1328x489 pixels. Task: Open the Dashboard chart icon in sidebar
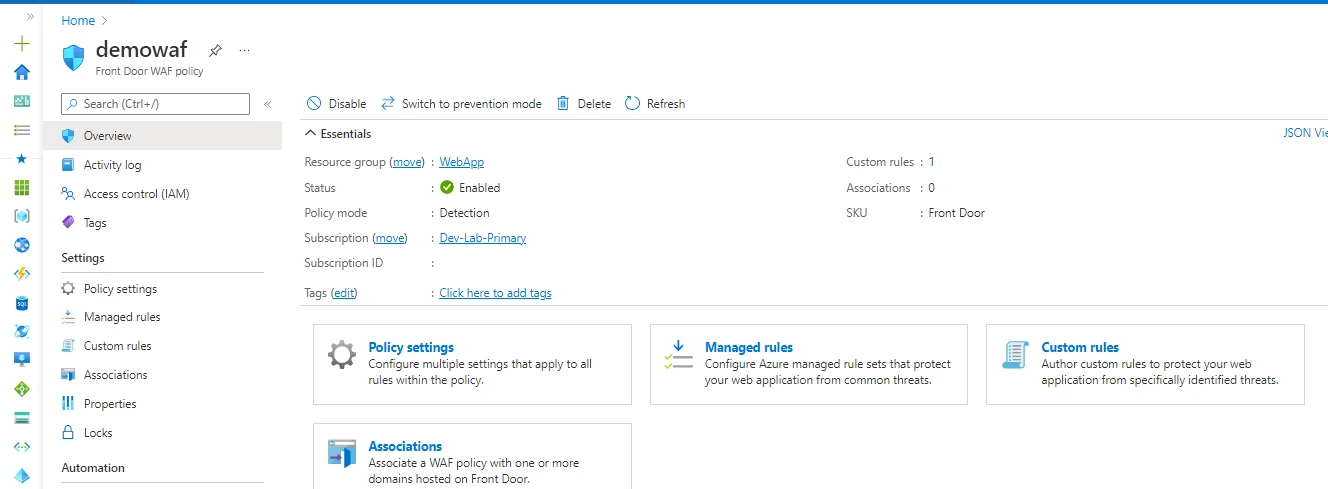tap(22, 101)
